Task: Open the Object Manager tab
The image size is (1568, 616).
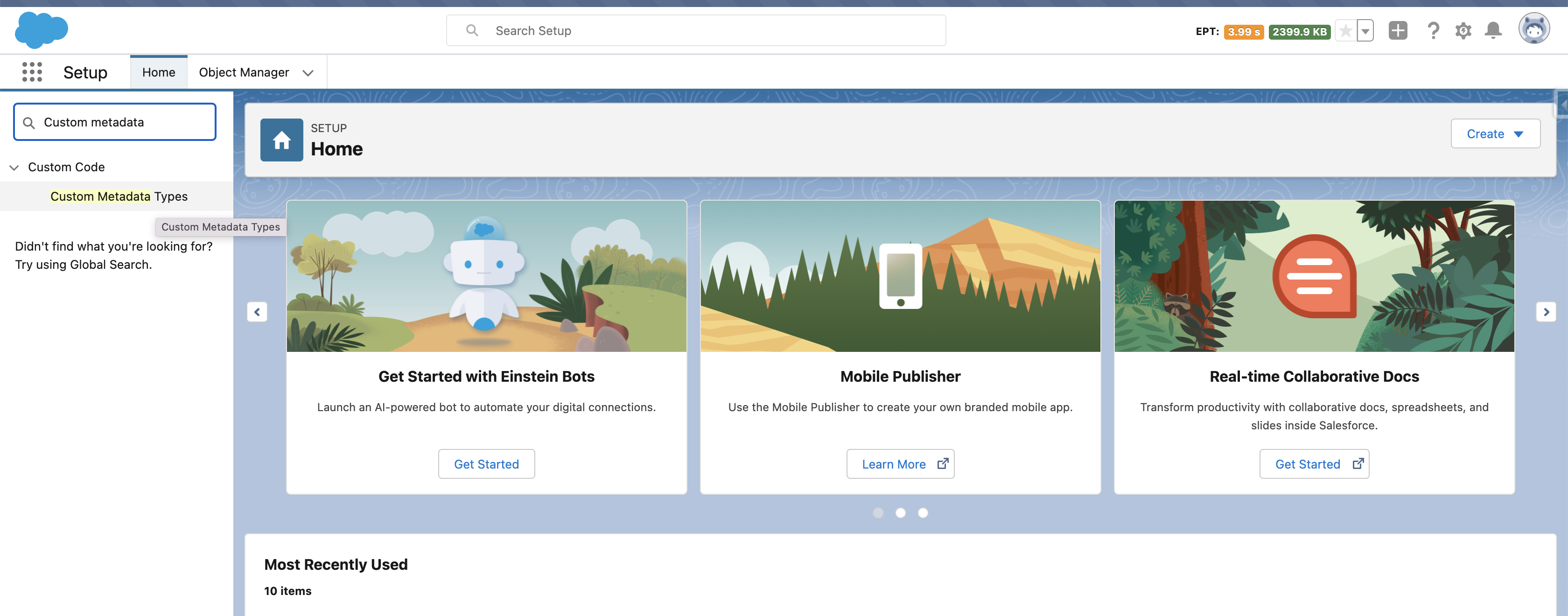Action: (244, 72)
